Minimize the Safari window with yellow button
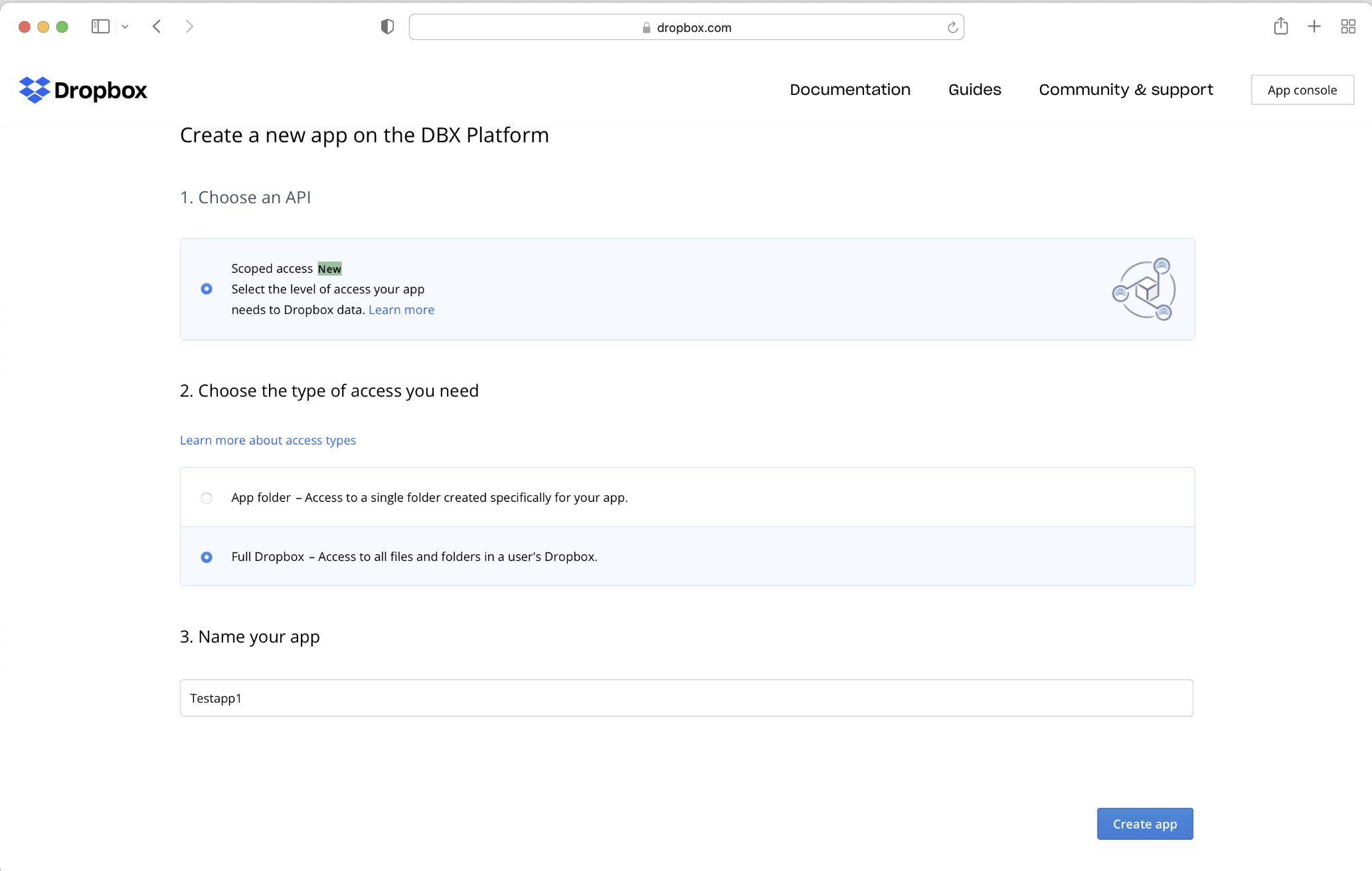This screenshot has width=1372, height=871. (x=43, y=27)
